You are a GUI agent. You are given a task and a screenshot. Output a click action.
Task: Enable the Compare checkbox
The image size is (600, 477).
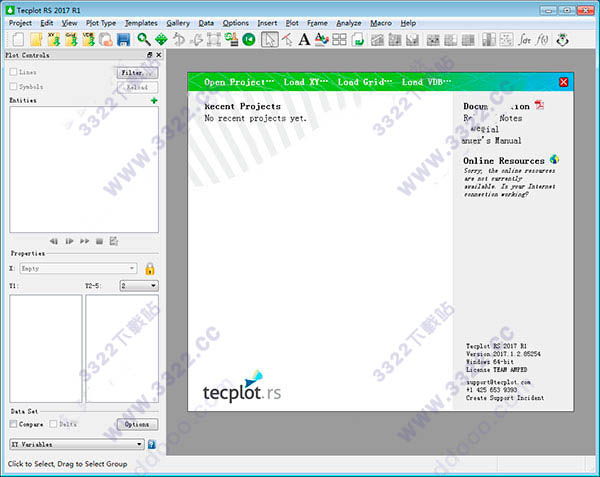[x=13, y=424]
